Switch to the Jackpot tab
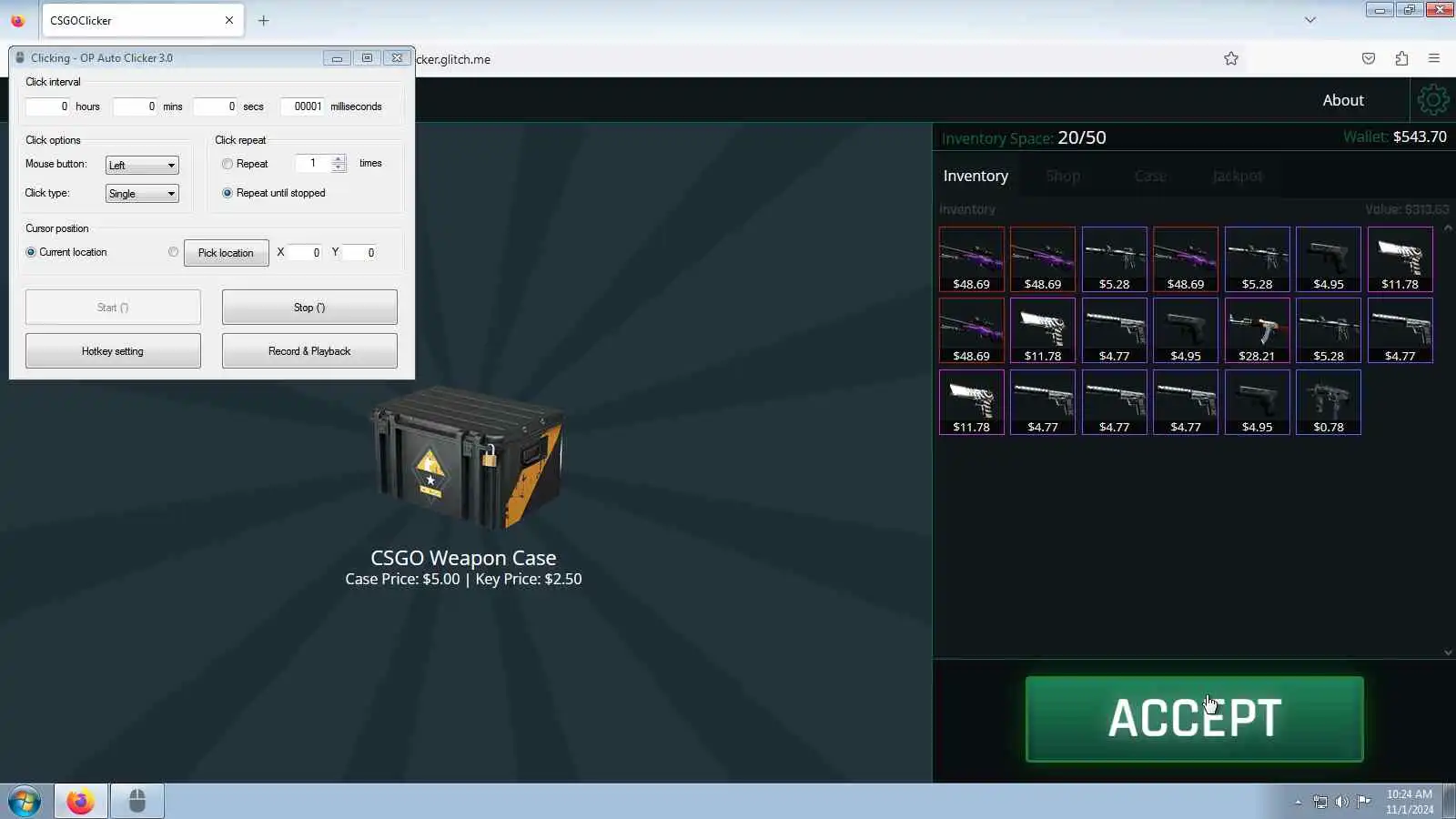 click(x=1238, y=176)
